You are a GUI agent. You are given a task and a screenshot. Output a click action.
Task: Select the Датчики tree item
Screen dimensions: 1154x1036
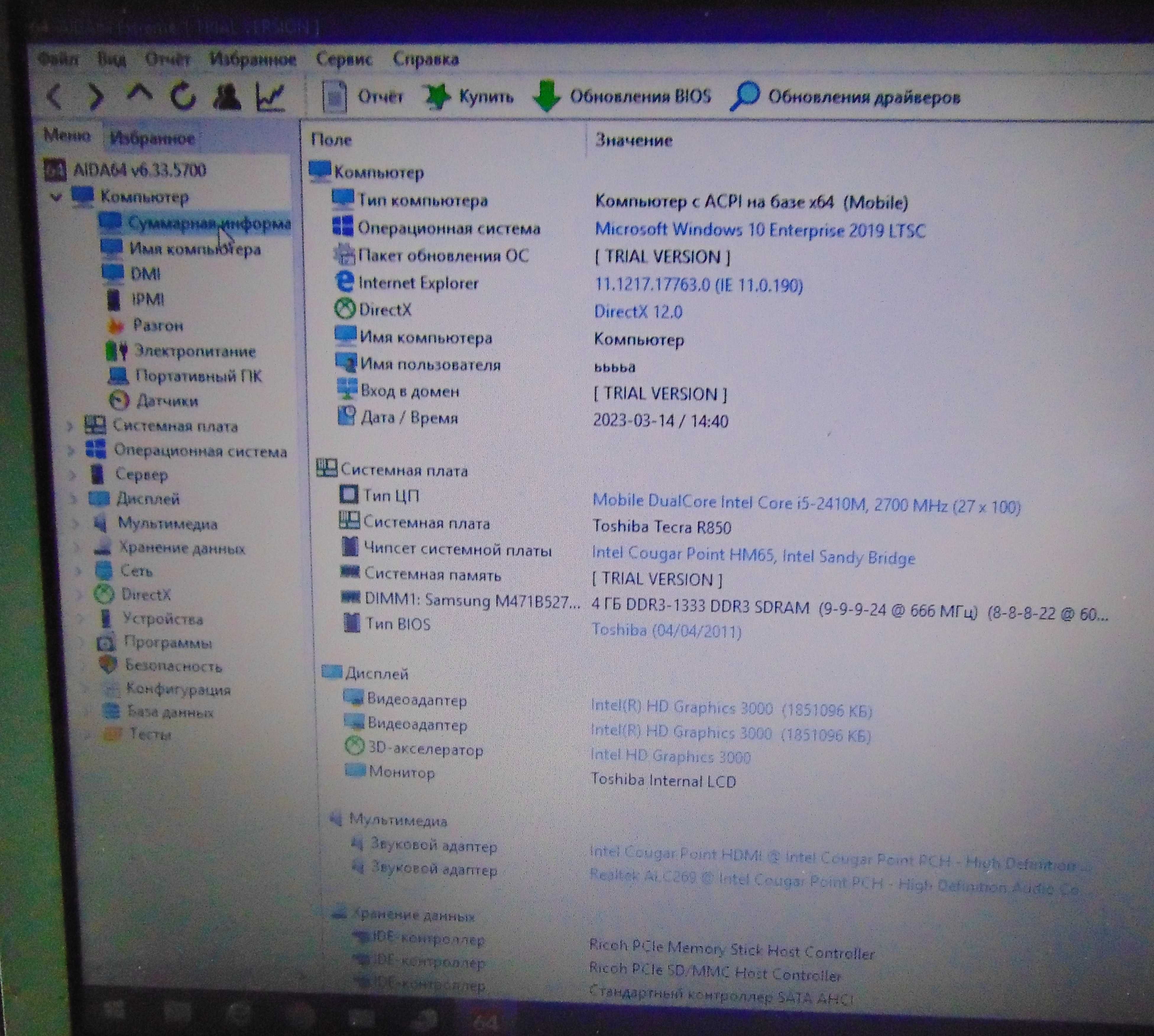click(167, 401)
